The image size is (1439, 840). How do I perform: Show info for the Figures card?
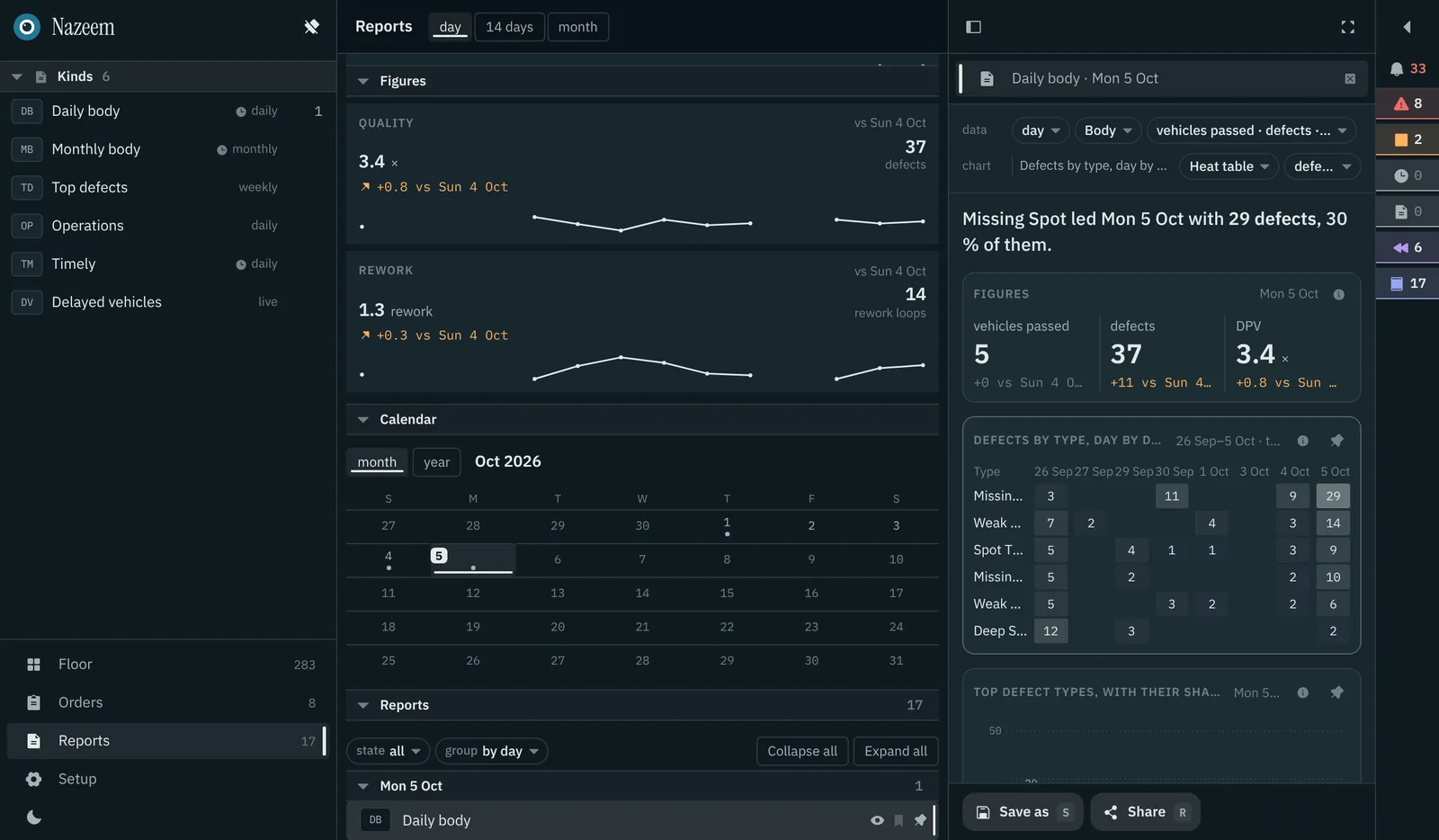click(1338, 294)
